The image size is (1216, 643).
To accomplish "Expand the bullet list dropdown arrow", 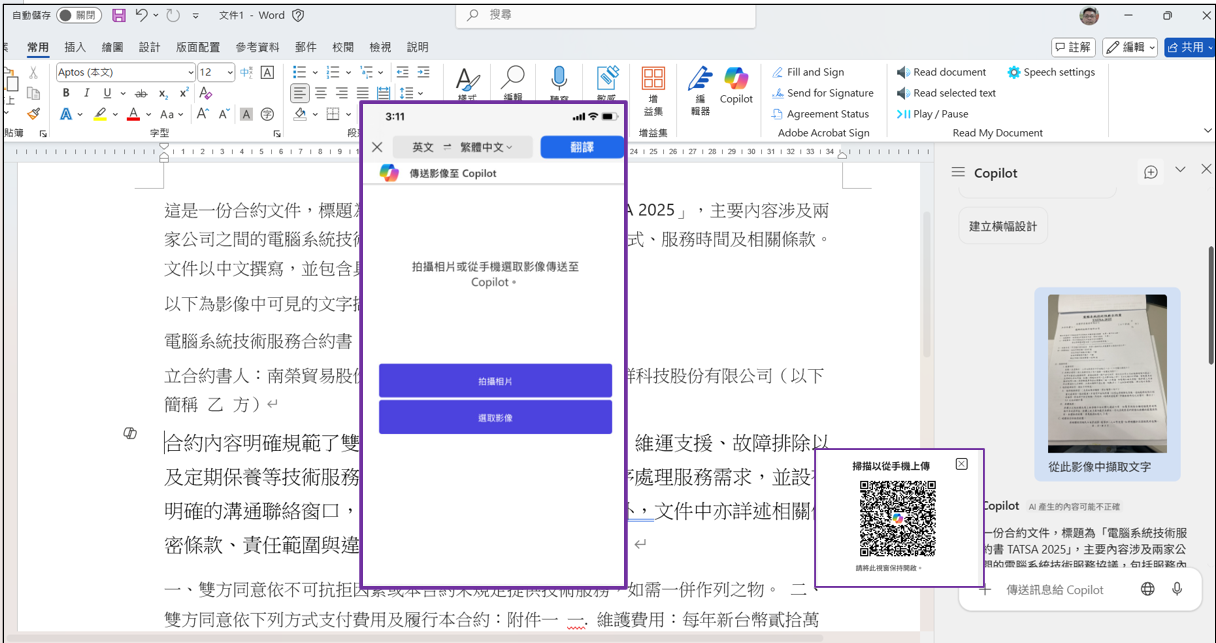I will tap(313, 72).
